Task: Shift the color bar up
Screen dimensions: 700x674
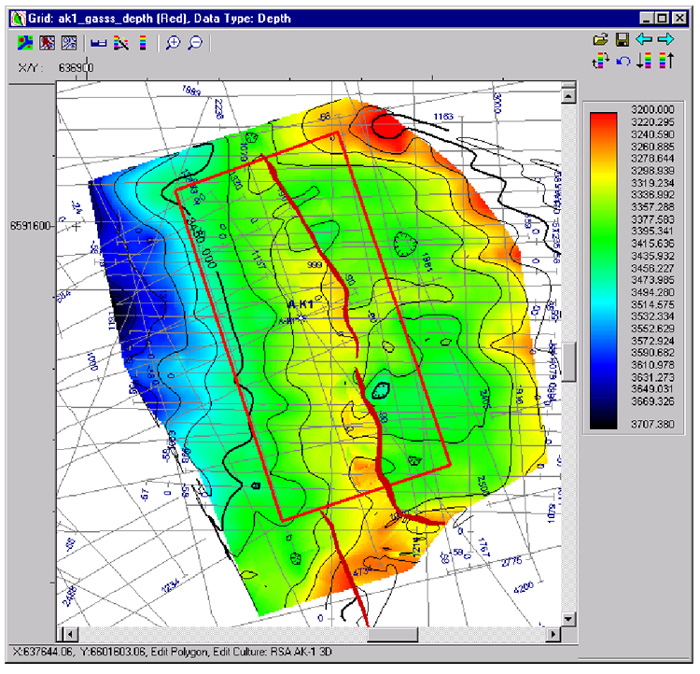Action: click(x=666, y=61)
